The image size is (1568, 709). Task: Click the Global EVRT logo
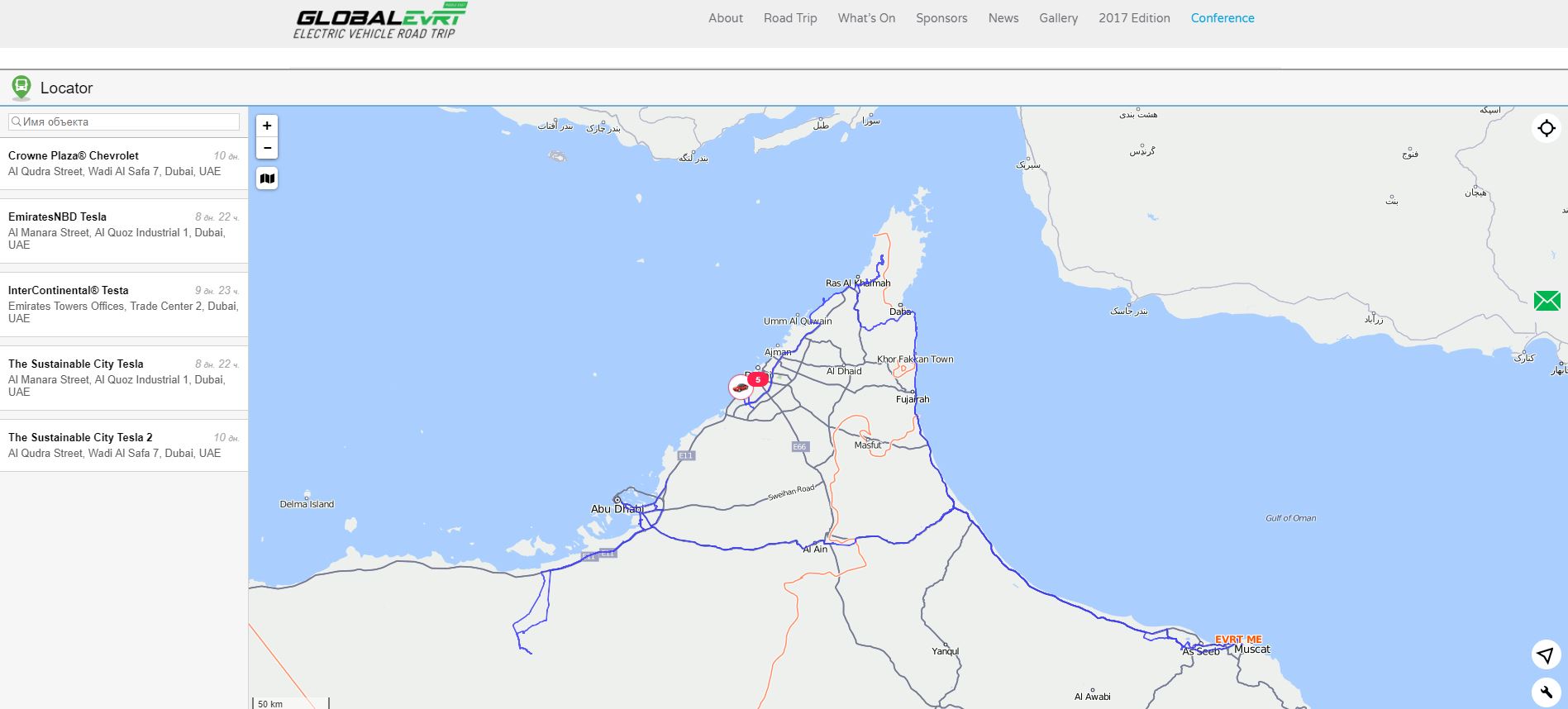[379, 21]
